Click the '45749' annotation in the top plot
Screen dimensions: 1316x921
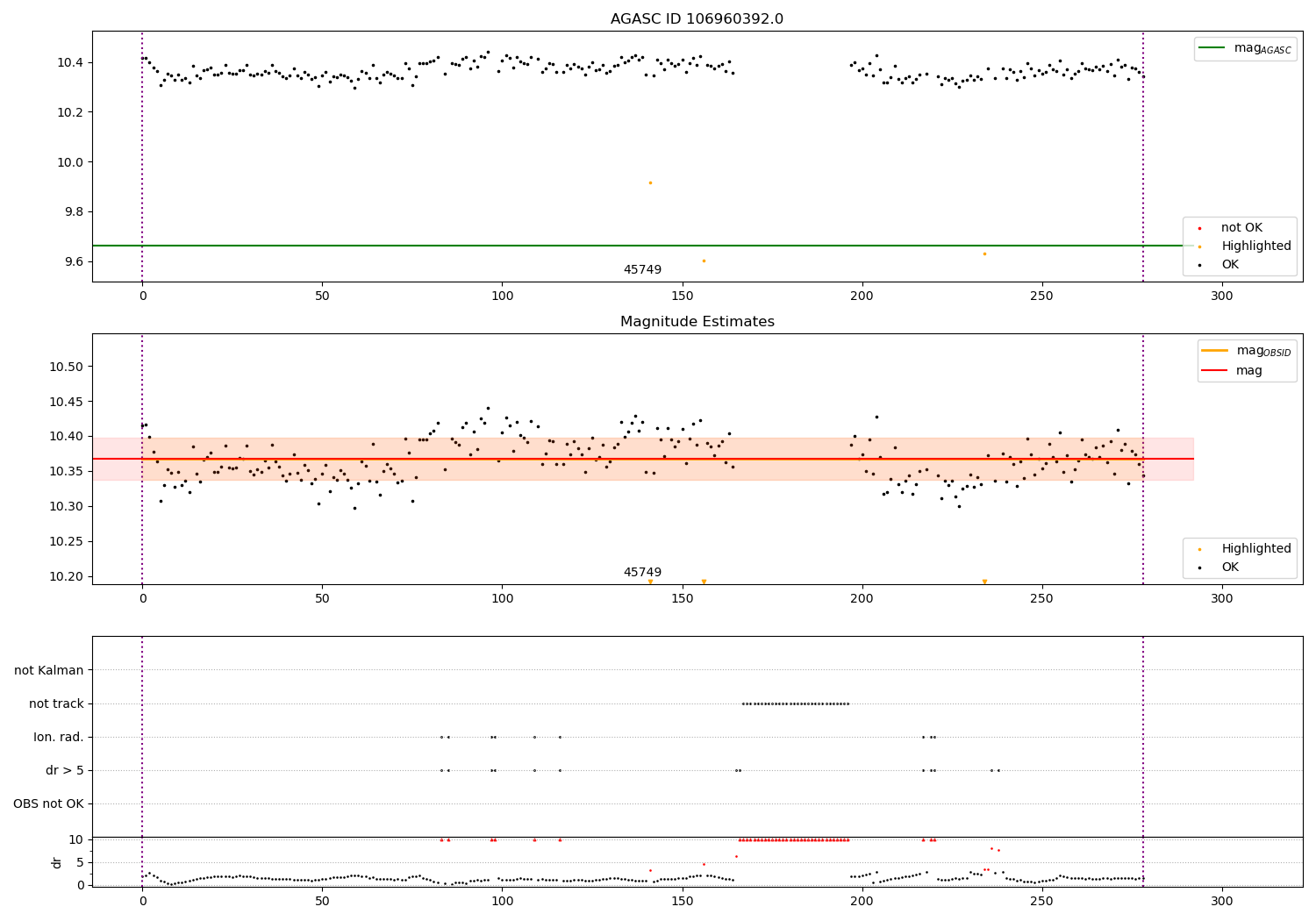tap(642, 270)
